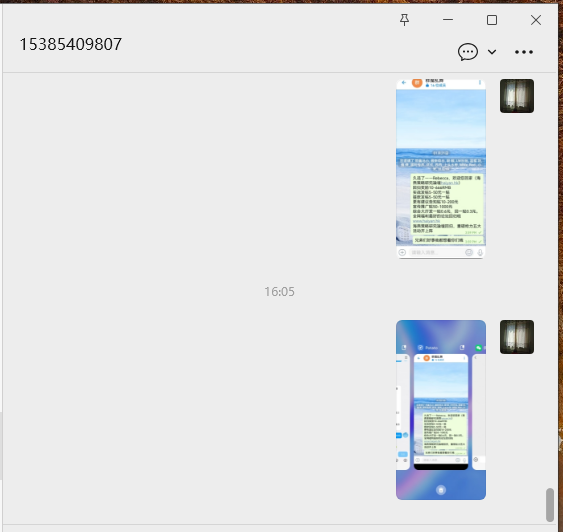Click the sender avatar beside the first image
Screen dimensions: 563x532
(x=517, y=96)
